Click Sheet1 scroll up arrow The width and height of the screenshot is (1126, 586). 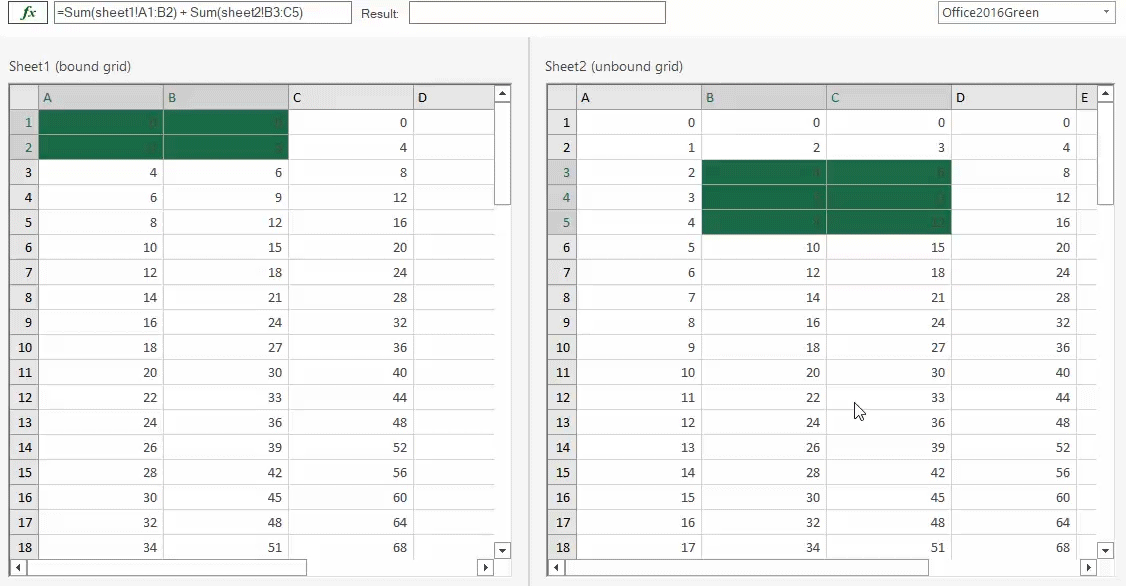tap(503, 93)
